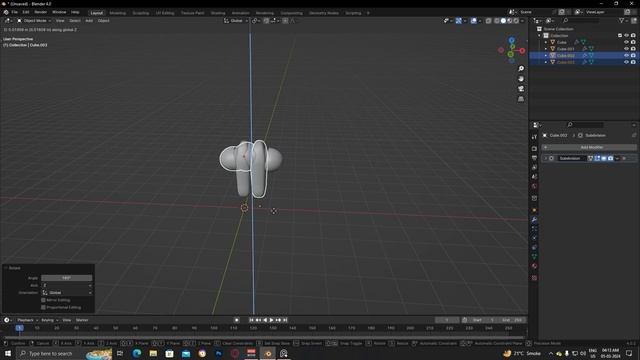Open the Edit menu
Image resolution: width=640 pixels, height=360 pixels.
coord(26,12)
